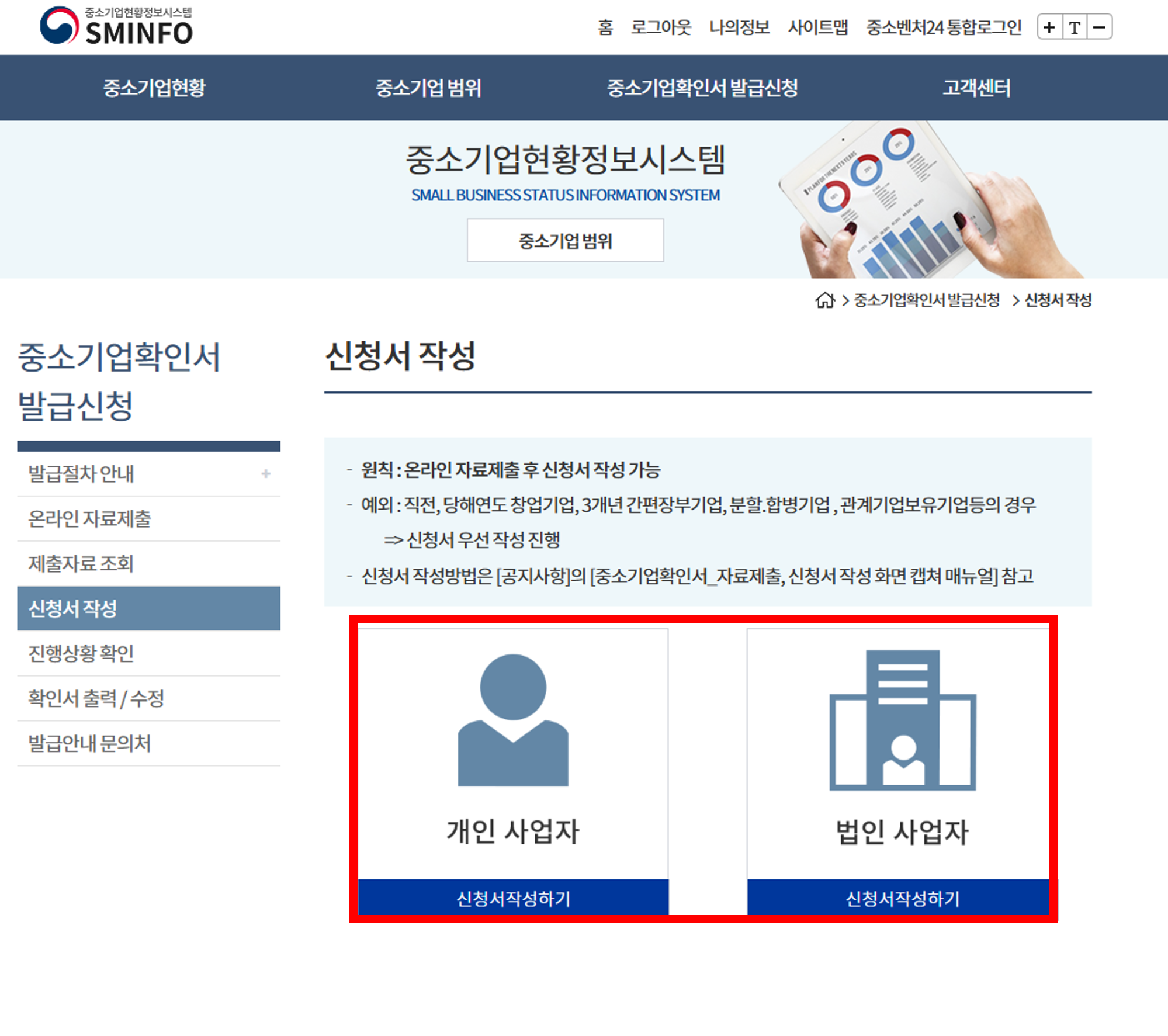Open 중소기업확인서 발급신청 main menu
This screenshot has width=1168, height=1036.
[x=702, y=88]
